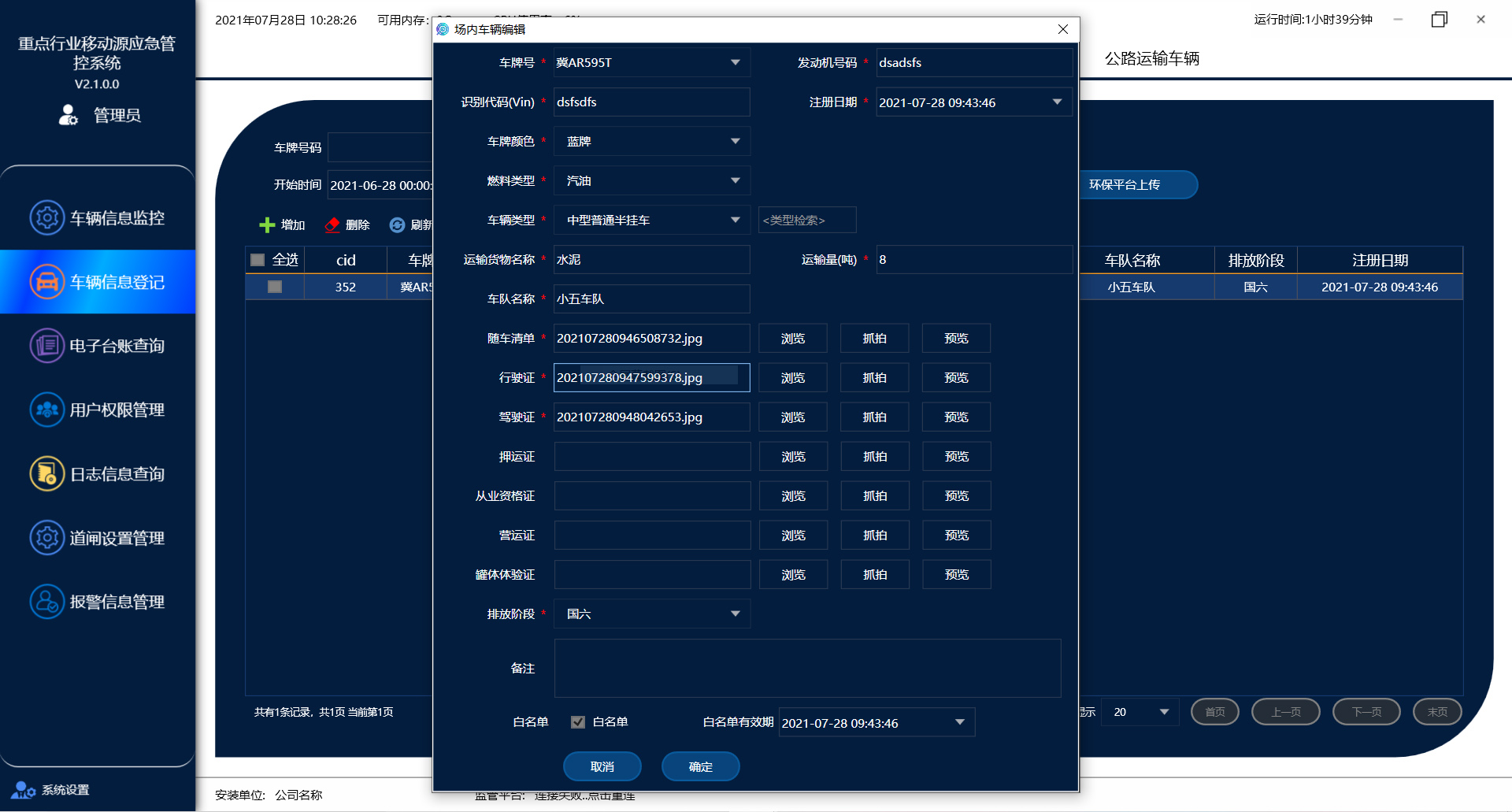Check the 全选 select-all checkbox
The width and height of the screenshot is (1512, 812).
coord(258,260)
